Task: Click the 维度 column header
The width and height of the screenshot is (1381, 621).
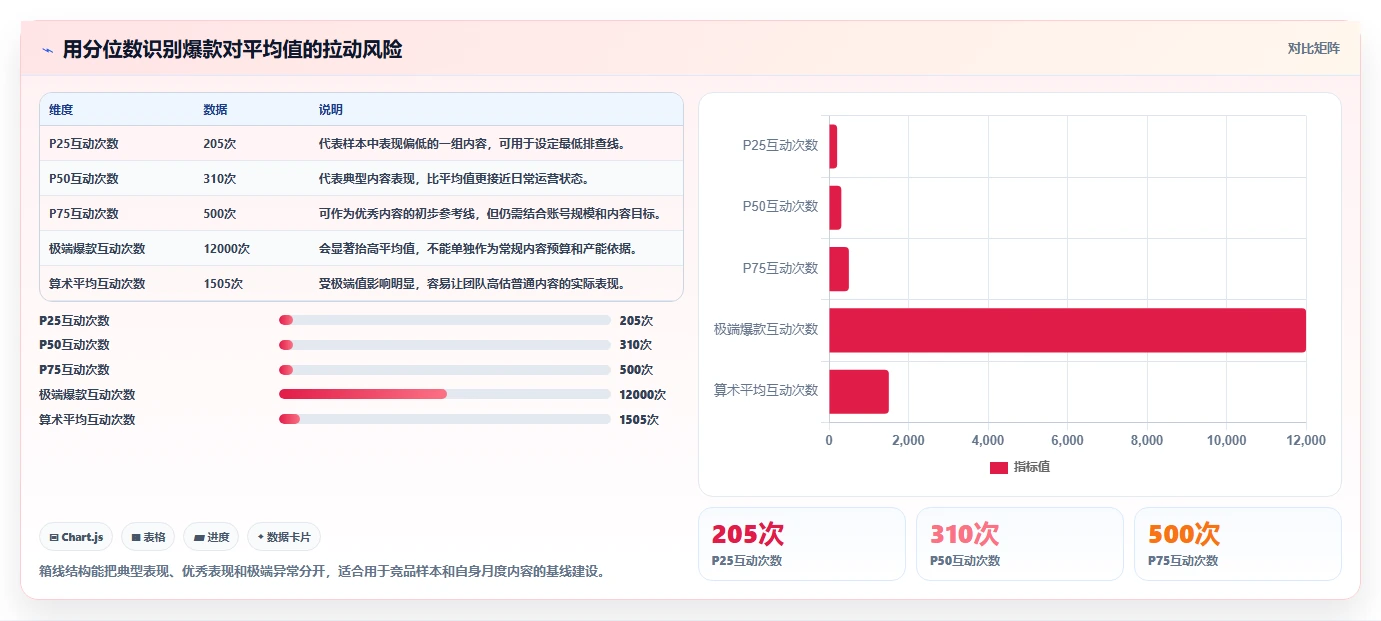Action: click(x=61, y=109)
